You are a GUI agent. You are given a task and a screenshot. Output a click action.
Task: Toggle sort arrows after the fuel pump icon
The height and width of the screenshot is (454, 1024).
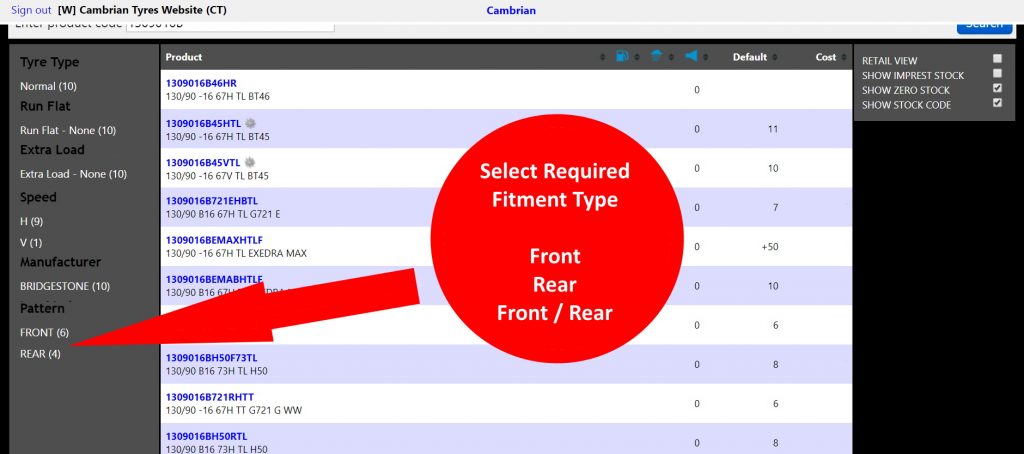635,57
